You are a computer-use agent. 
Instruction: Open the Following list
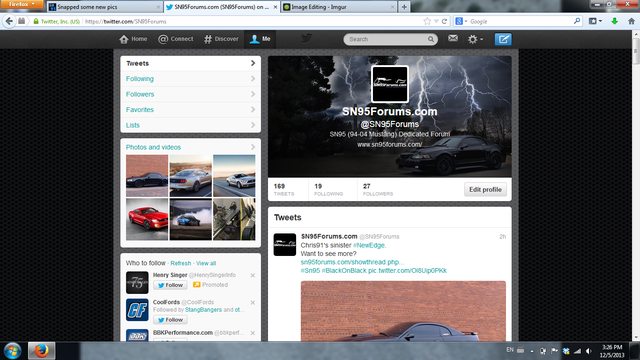191,79
